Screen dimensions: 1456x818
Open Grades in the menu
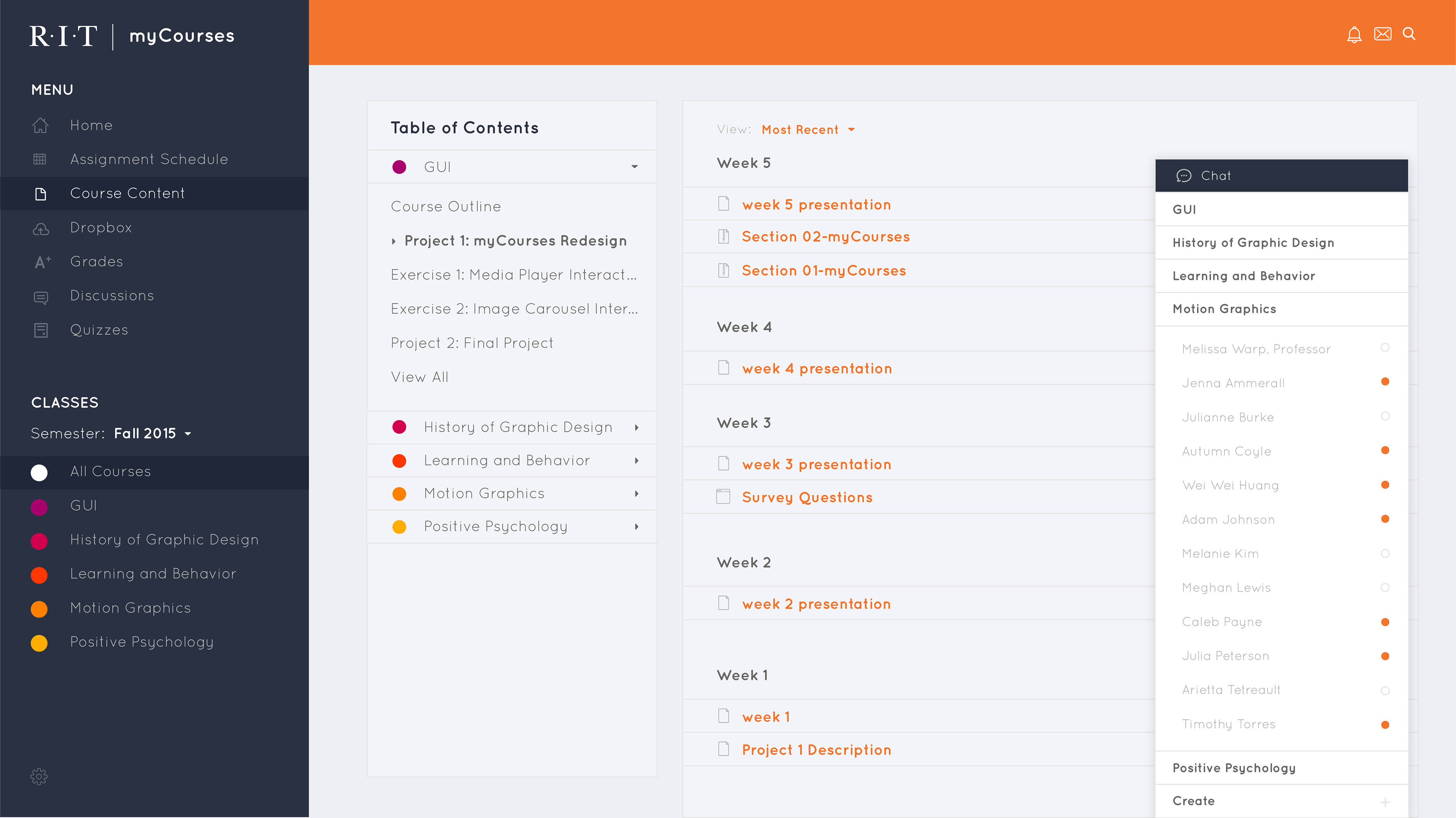[97, 262]
